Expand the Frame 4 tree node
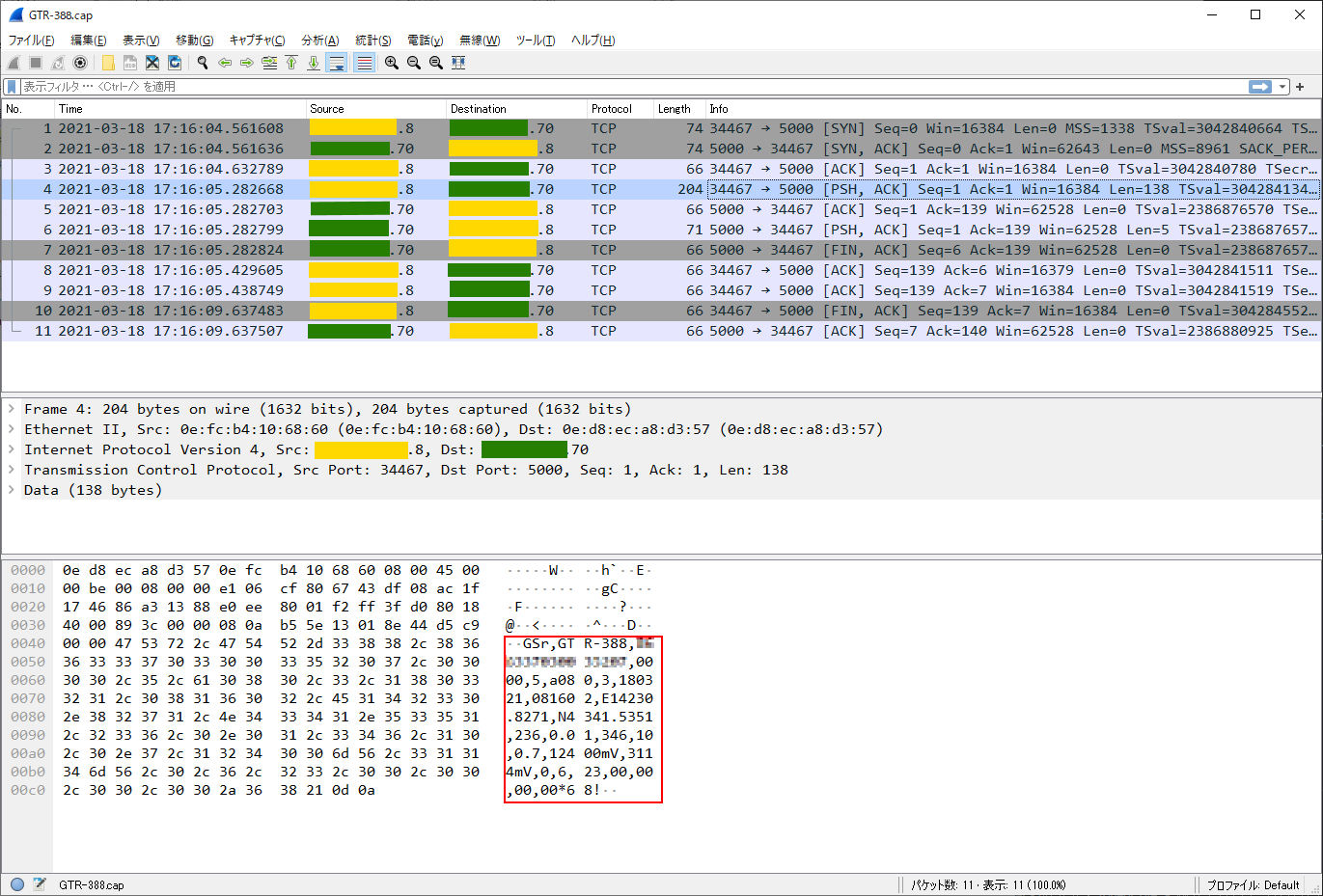The height and width of the screenshot is (896, 1323). [12, 409]
